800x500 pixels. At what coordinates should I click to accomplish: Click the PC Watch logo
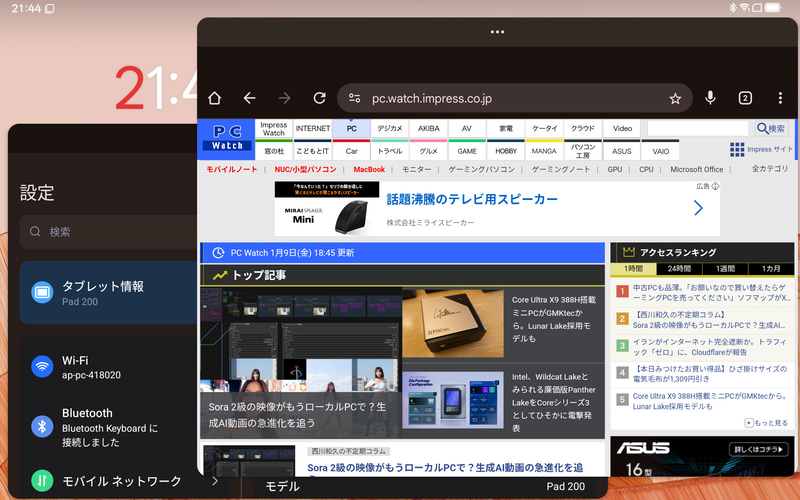tap(227, 139)
